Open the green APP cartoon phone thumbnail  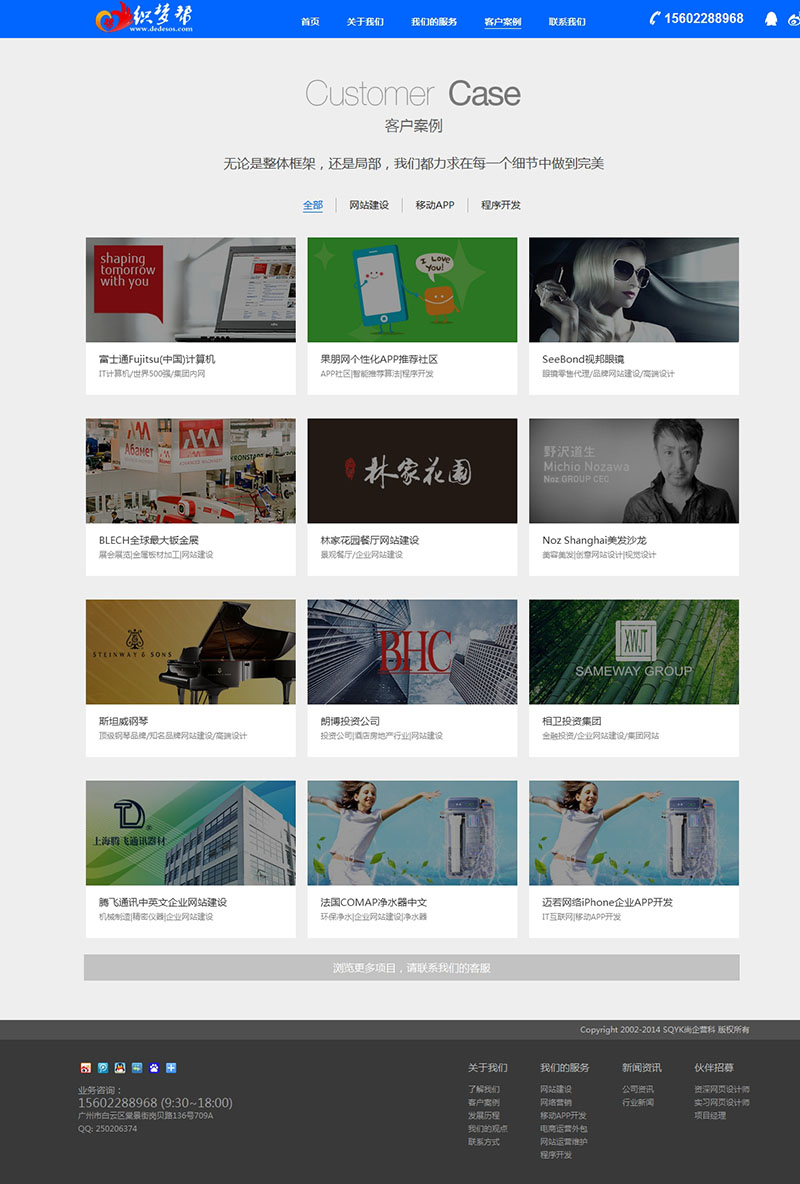point(412,290)
